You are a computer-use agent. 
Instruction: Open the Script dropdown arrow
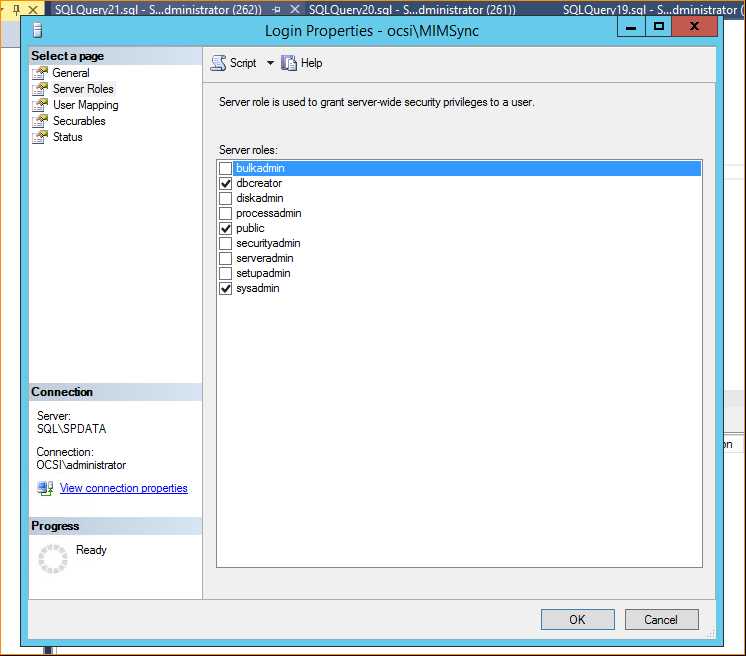click(x=270, y=63)
